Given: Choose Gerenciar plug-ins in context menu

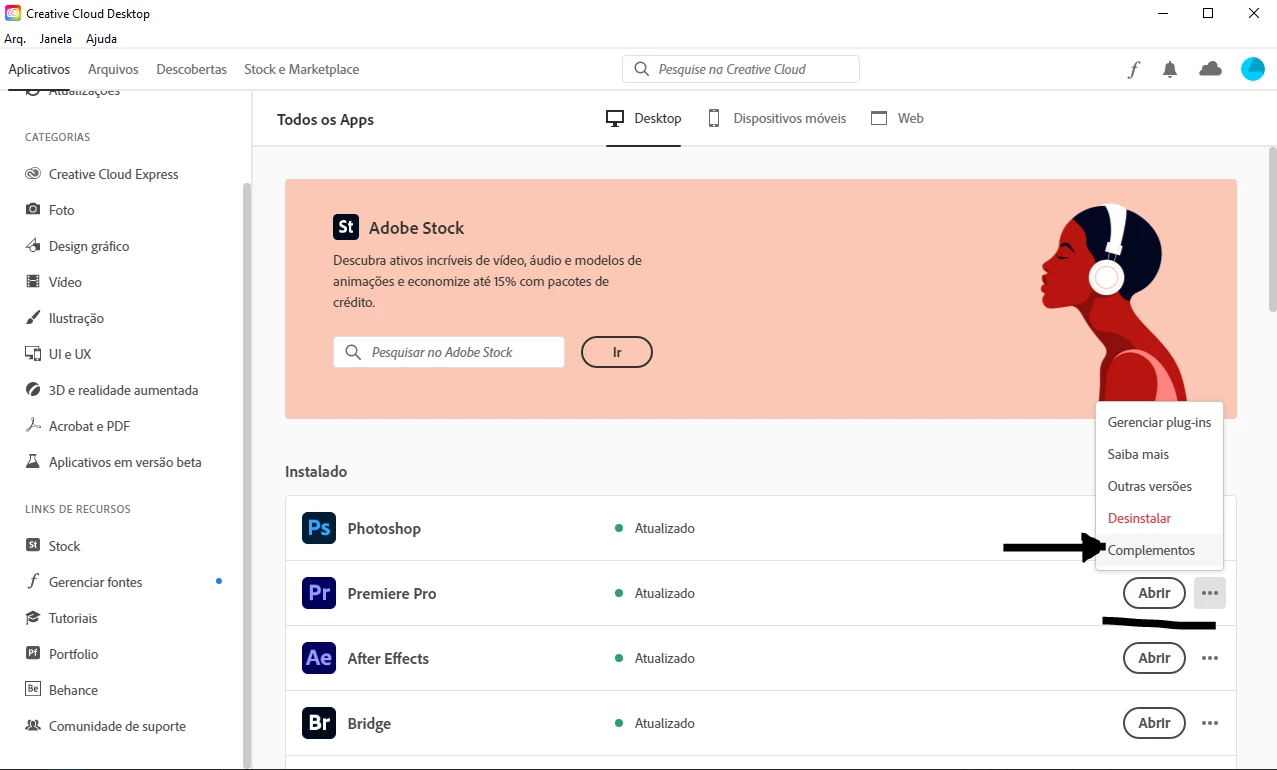Looking at the screenshot, I should (1159, 422).
